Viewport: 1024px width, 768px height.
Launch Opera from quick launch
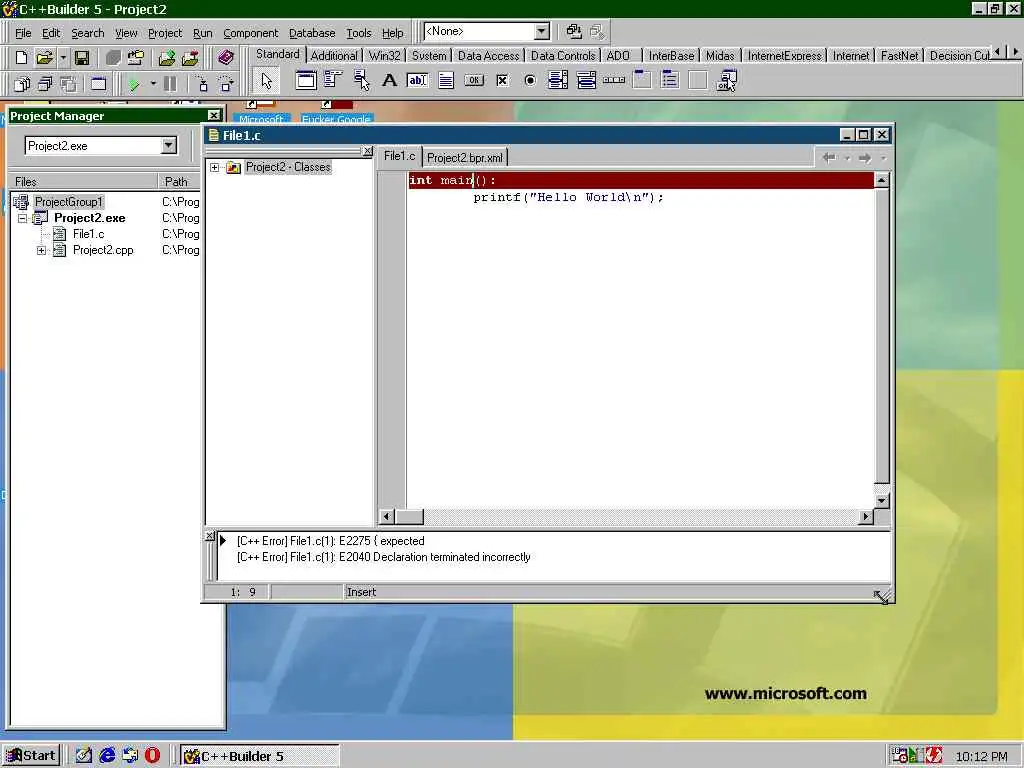click(153, 756)
